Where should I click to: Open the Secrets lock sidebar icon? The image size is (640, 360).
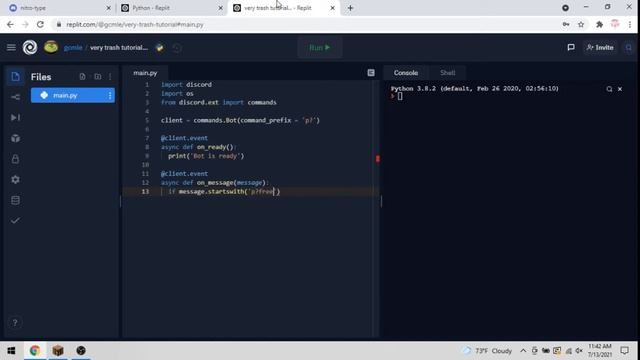point(16,159)
